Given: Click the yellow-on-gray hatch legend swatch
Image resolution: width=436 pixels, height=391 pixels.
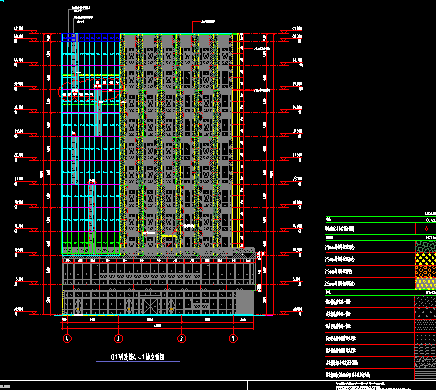Looking at the screenshot, I should pos(425,283).
